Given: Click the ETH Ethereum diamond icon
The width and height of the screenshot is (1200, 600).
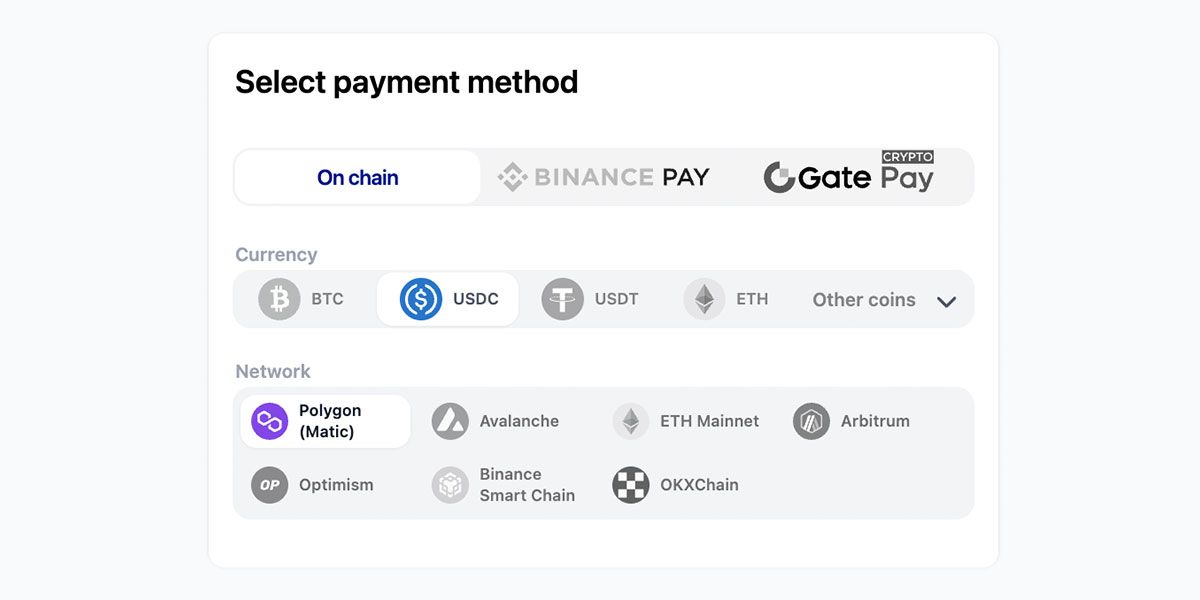Looking at the screenshot, I should pos(705,298).
